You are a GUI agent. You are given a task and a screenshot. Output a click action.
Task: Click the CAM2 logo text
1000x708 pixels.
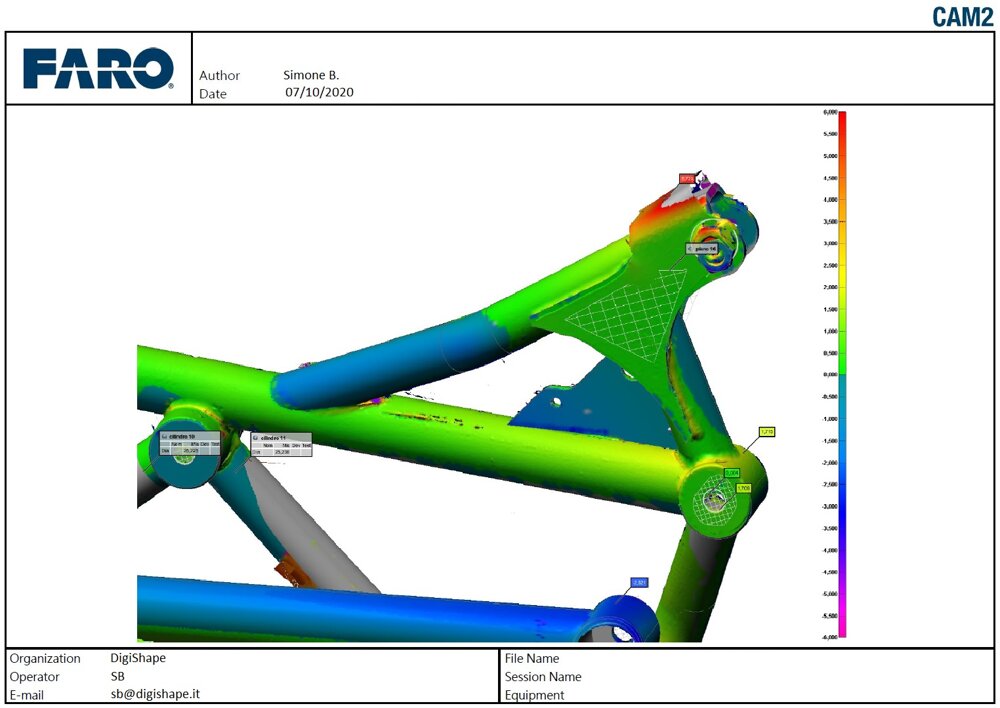(x=962, y=17)
